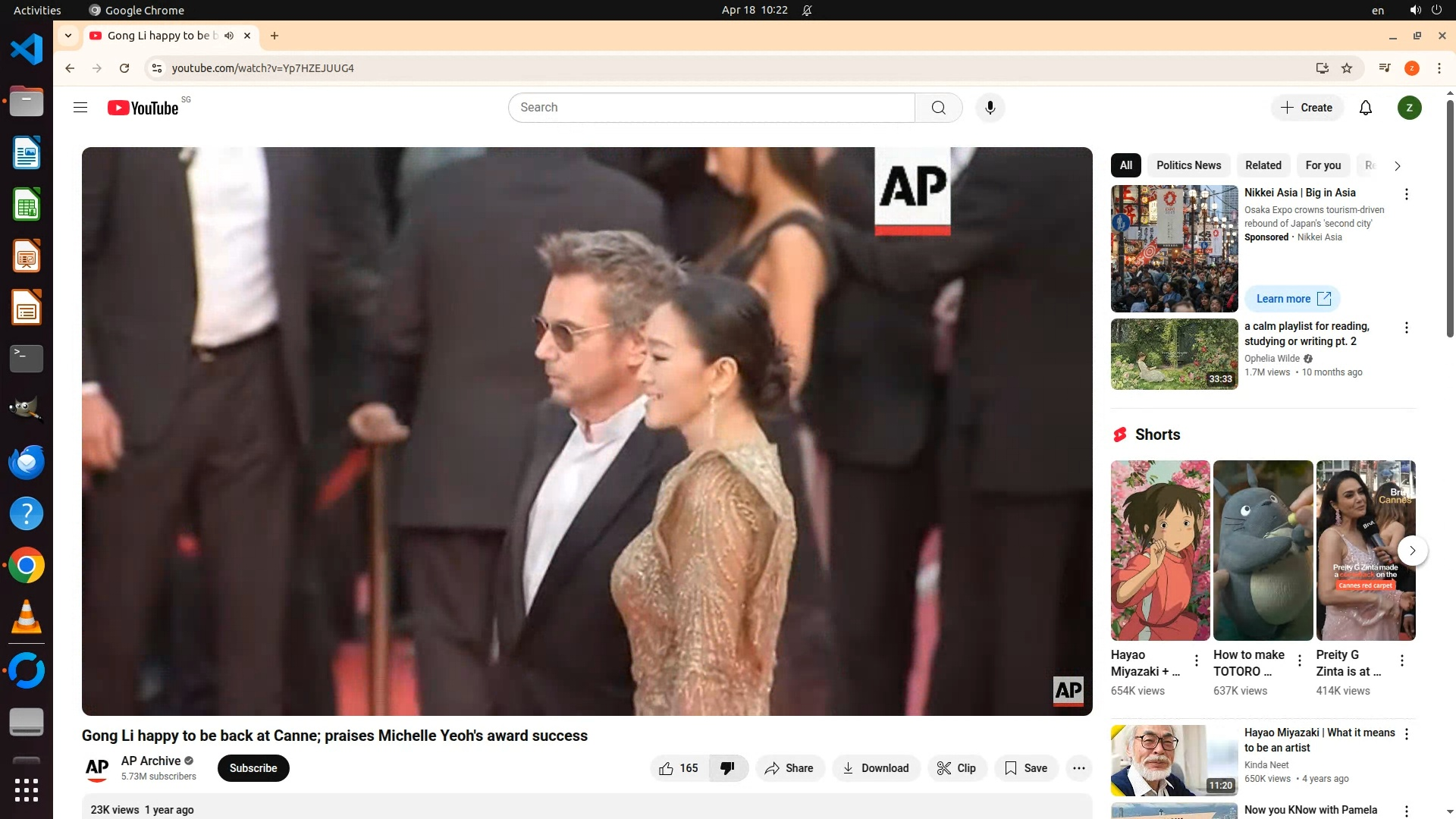This screenshot has width=1456, height=819.
Task: Open the more actions ellipsis under the video
Action: [1078, 768]
